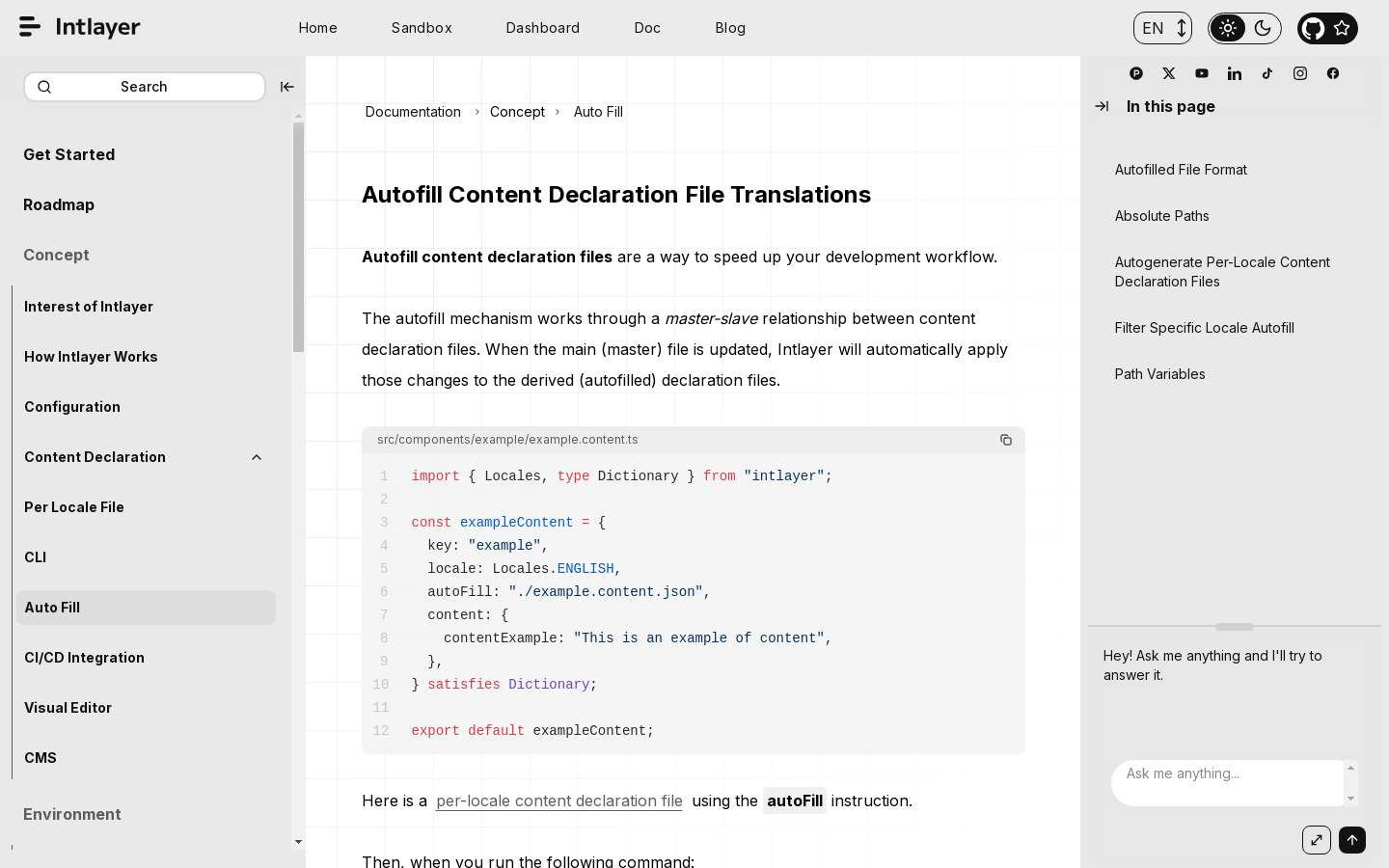Click the Search input field
Viewport: 1389px width, 868px height.
pyautogui.click(x=145, y=87)
